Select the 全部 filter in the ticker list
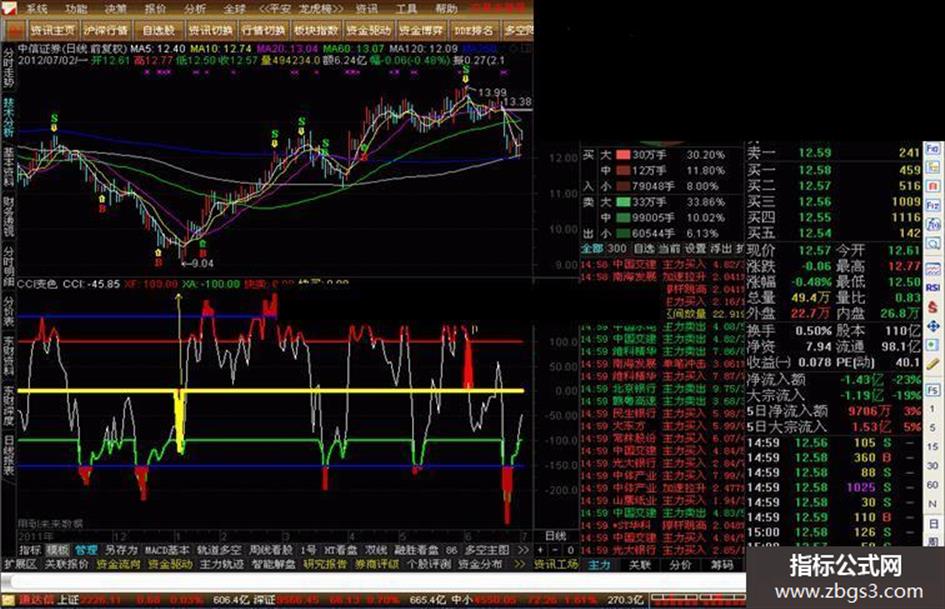The image size is (945, 609). 591,248
